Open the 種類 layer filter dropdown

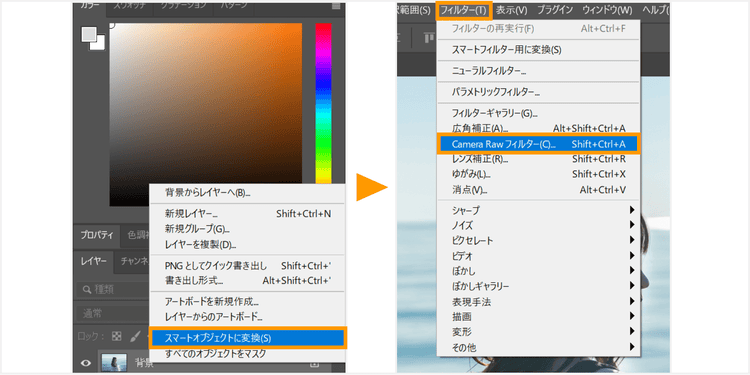click(x=112, y=289)
